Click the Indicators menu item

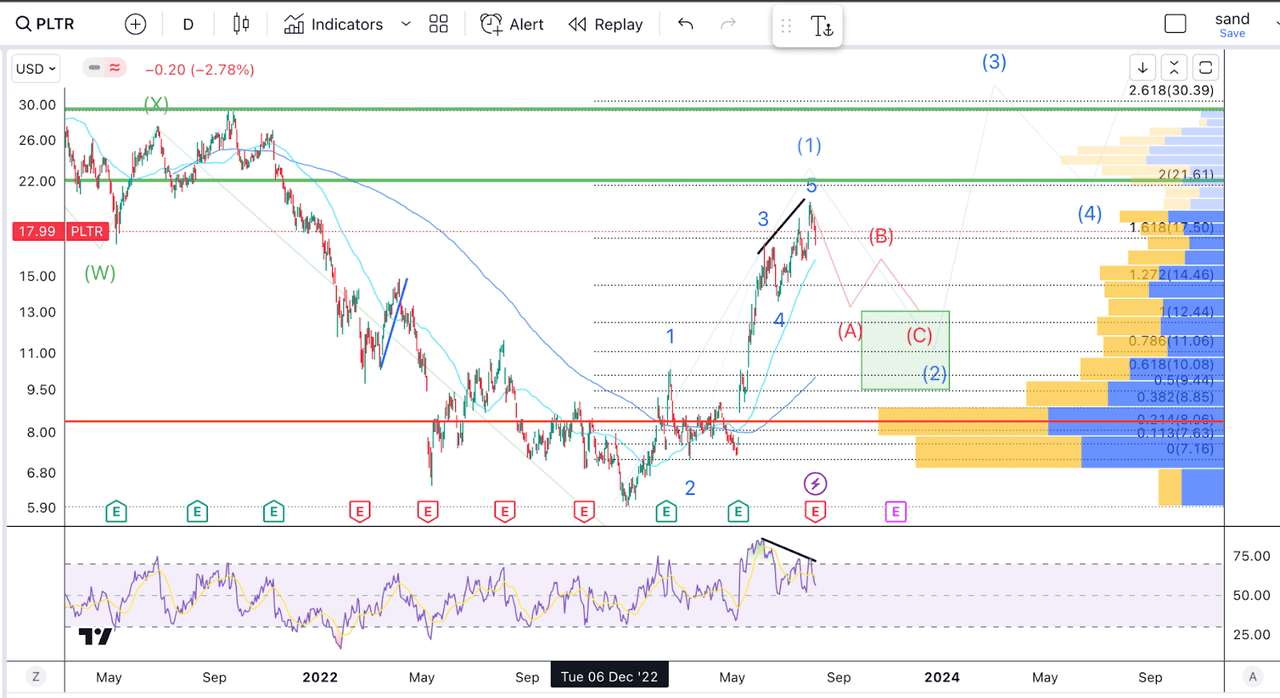[345, 23]
